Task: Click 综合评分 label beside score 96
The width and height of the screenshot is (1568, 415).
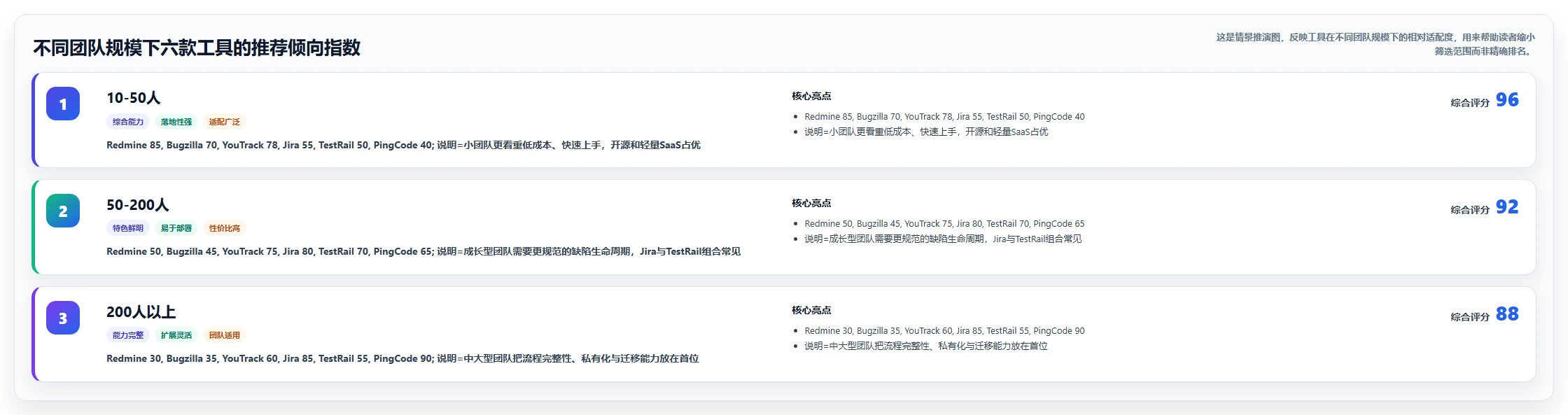Action: point(1470,103)
